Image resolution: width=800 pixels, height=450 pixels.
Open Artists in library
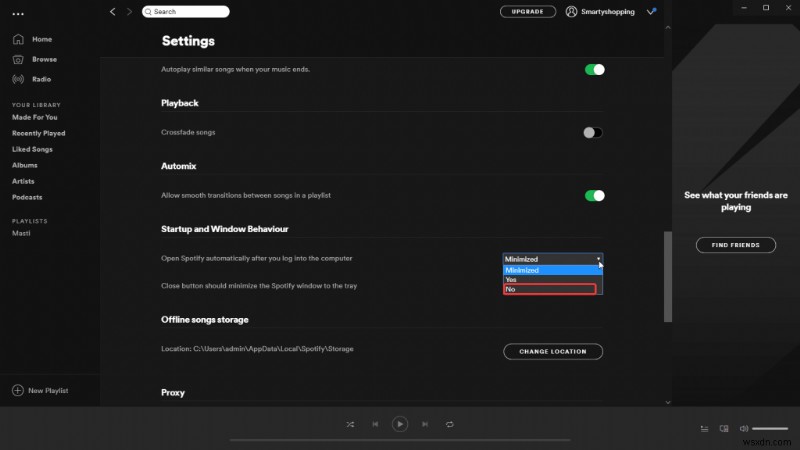[23, 181]
